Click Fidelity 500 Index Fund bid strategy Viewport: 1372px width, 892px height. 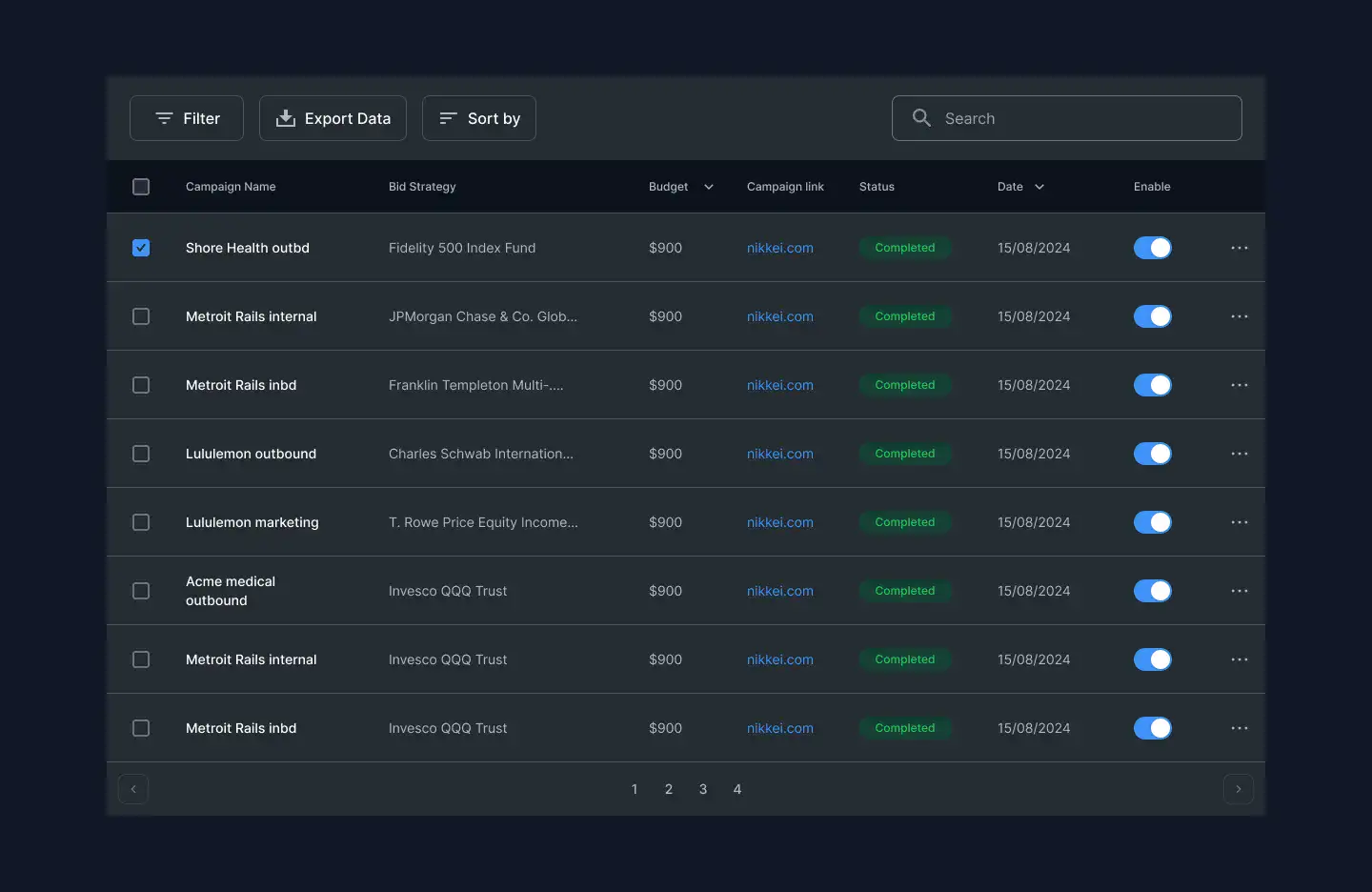point(462,248)
